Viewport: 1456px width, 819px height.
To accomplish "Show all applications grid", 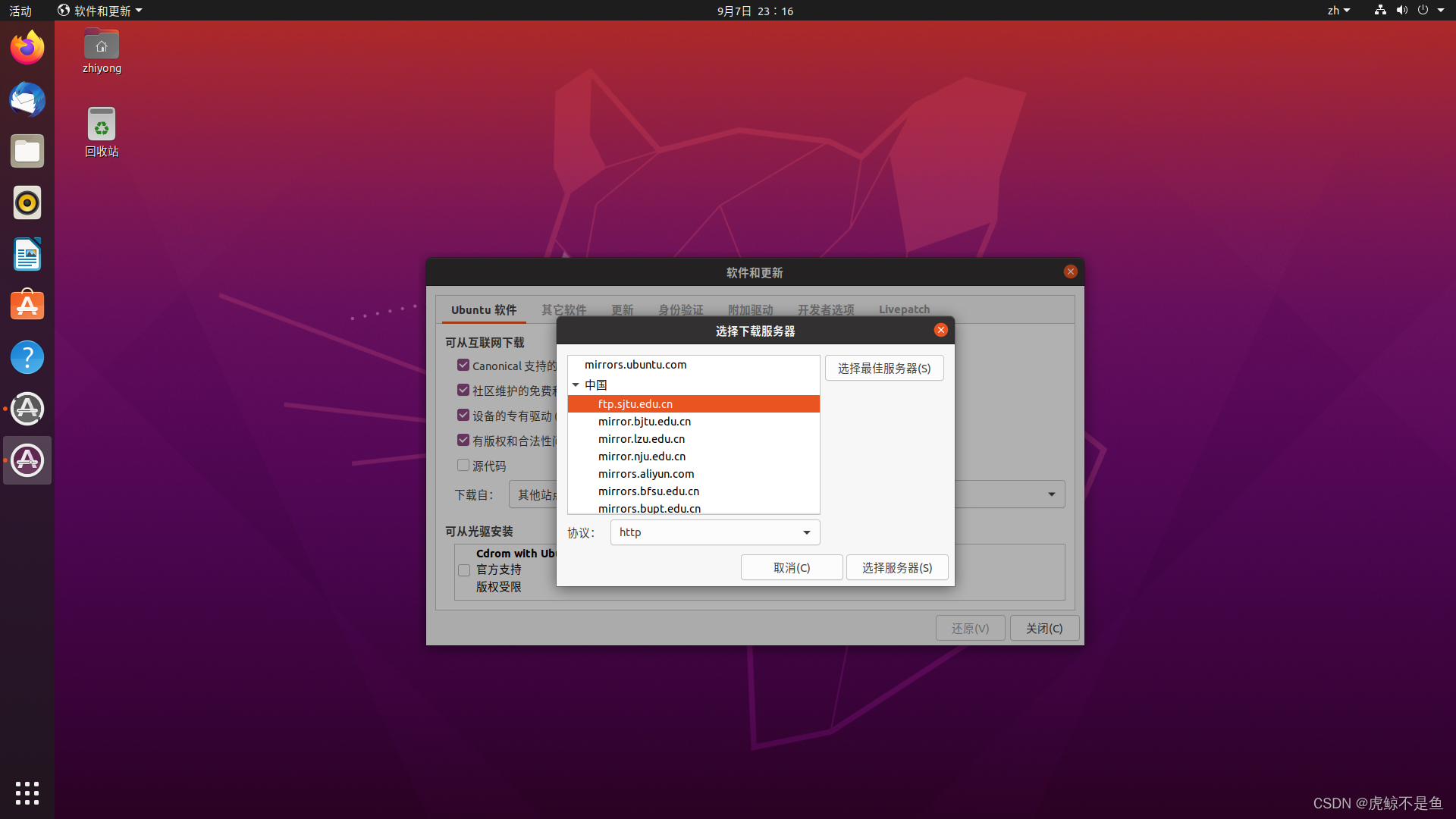I will (x=27, y=793).
